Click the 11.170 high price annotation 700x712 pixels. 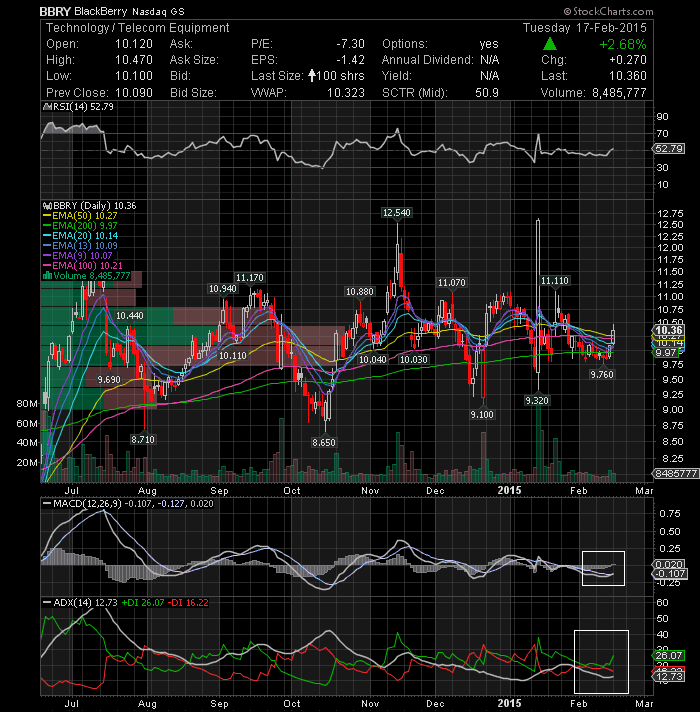(250, 277)
